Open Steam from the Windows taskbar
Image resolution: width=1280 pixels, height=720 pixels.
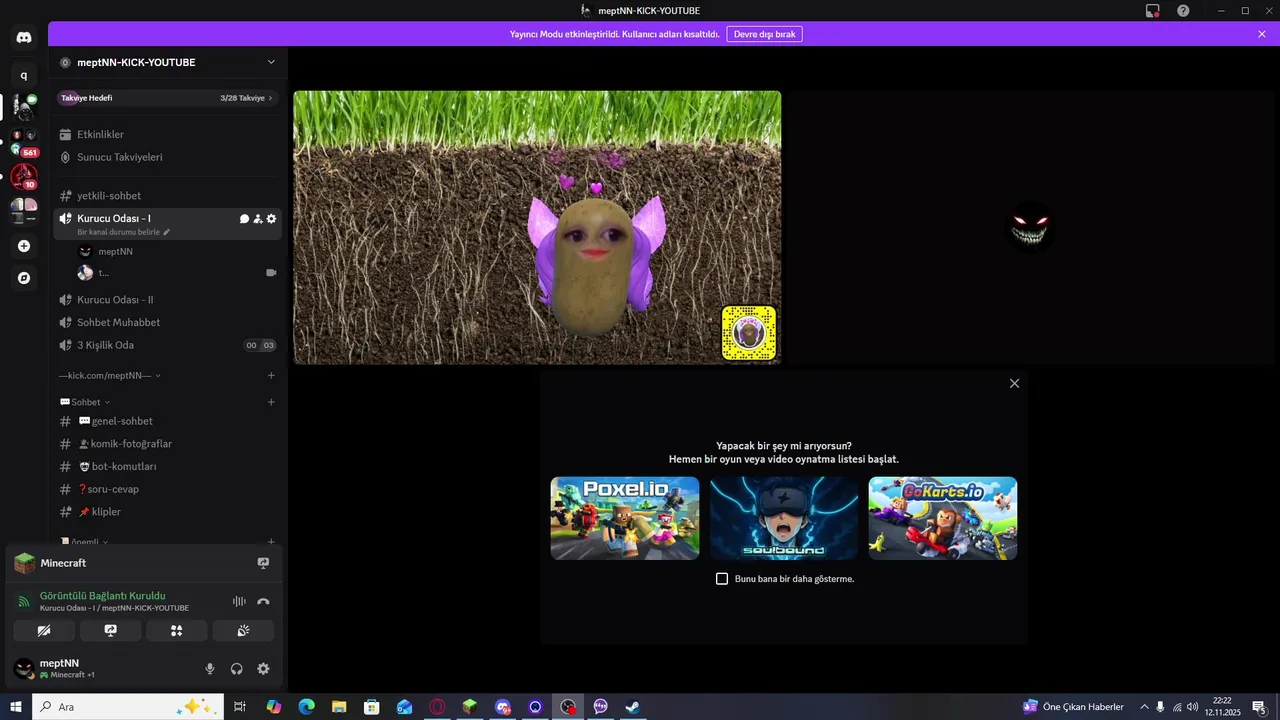[633, 707]
